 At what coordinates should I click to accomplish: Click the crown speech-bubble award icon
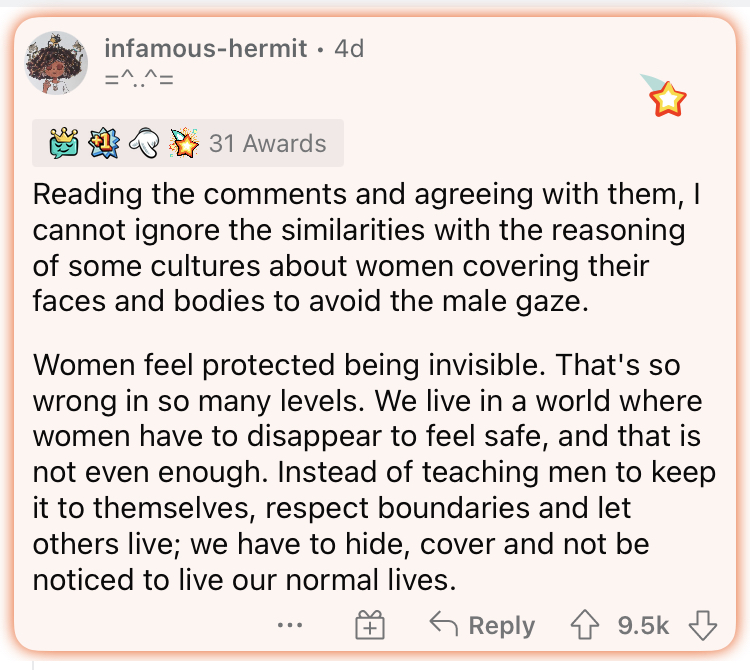coord(64,143)
